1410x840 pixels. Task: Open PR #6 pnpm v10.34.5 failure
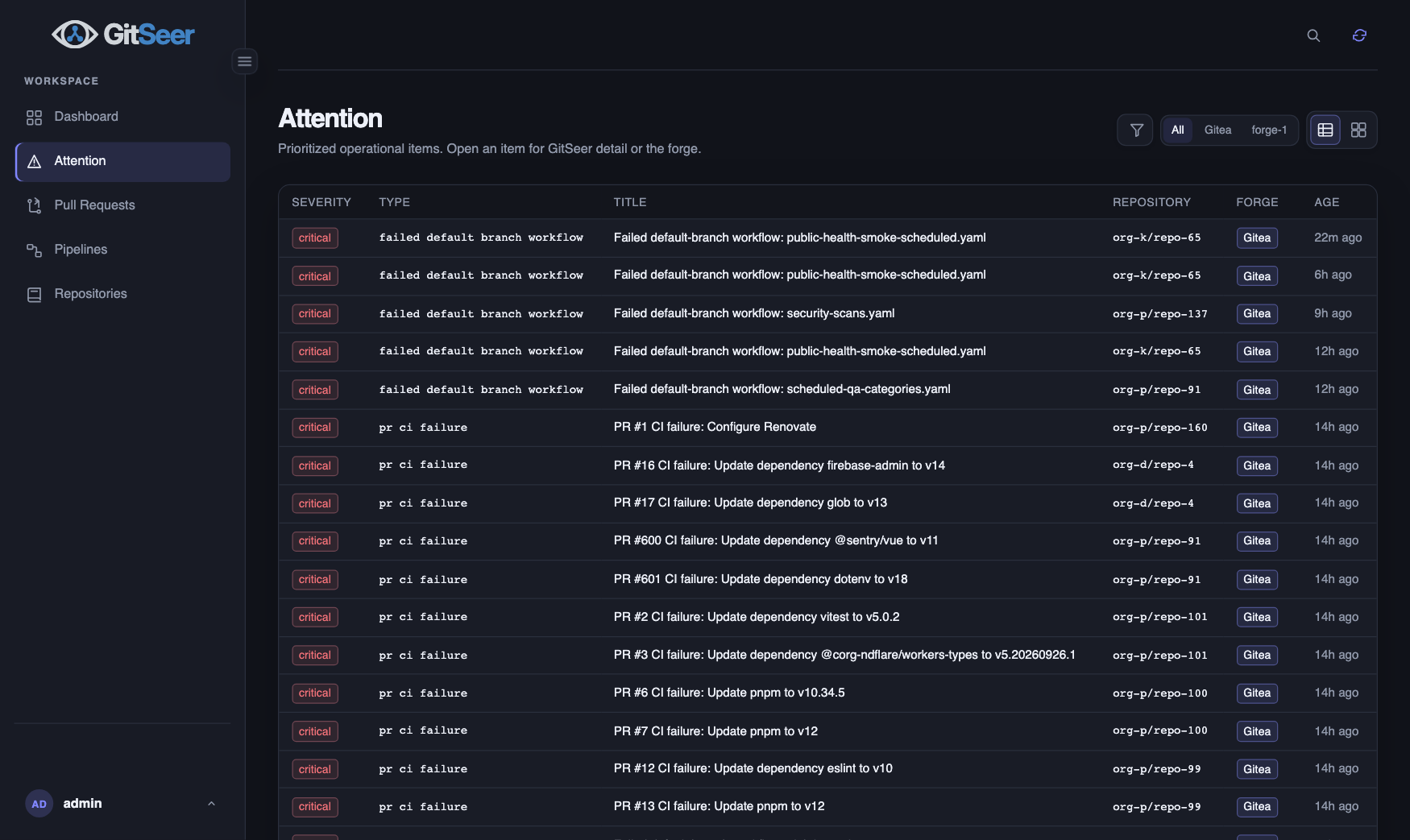tap(729, 693)
